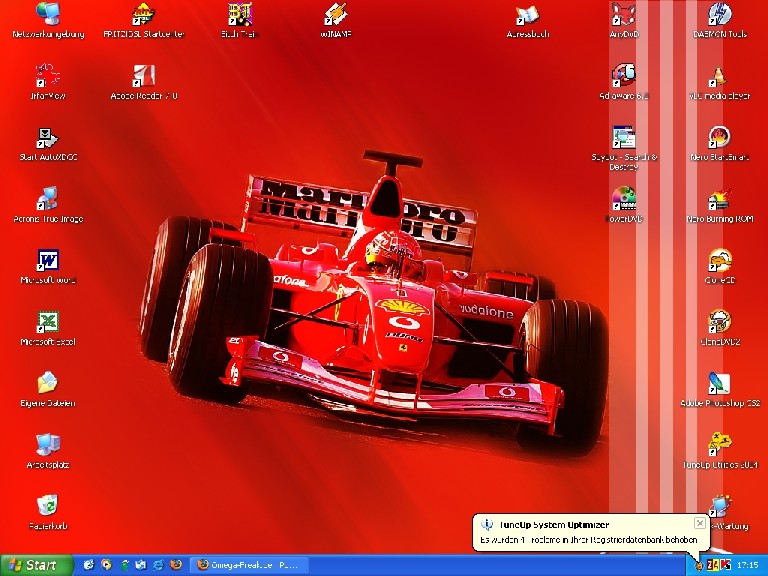768x576 pixels.
Task: Open Spybot - Search & Destroy shortcut
Action: [624, 138]
